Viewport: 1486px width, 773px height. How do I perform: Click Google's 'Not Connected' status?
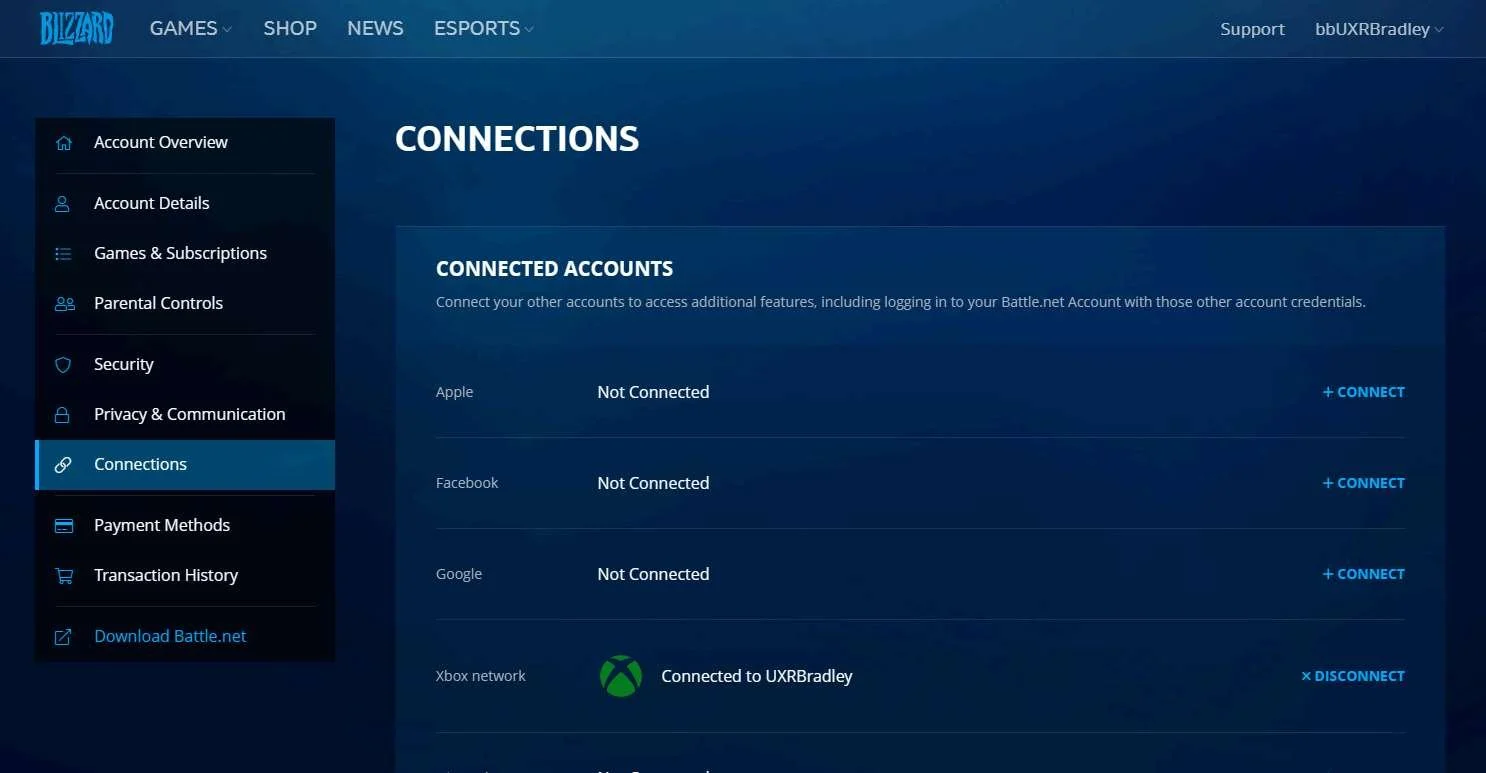coord(653,574)
